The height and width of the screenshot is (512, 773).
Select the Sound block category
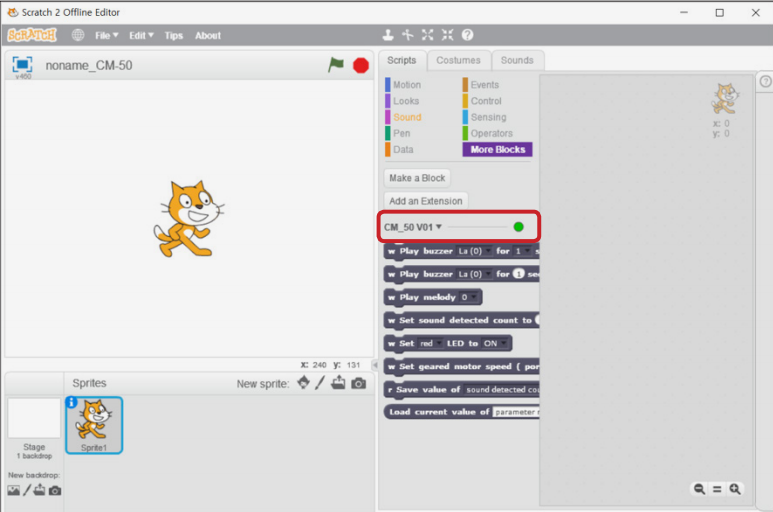403,117
